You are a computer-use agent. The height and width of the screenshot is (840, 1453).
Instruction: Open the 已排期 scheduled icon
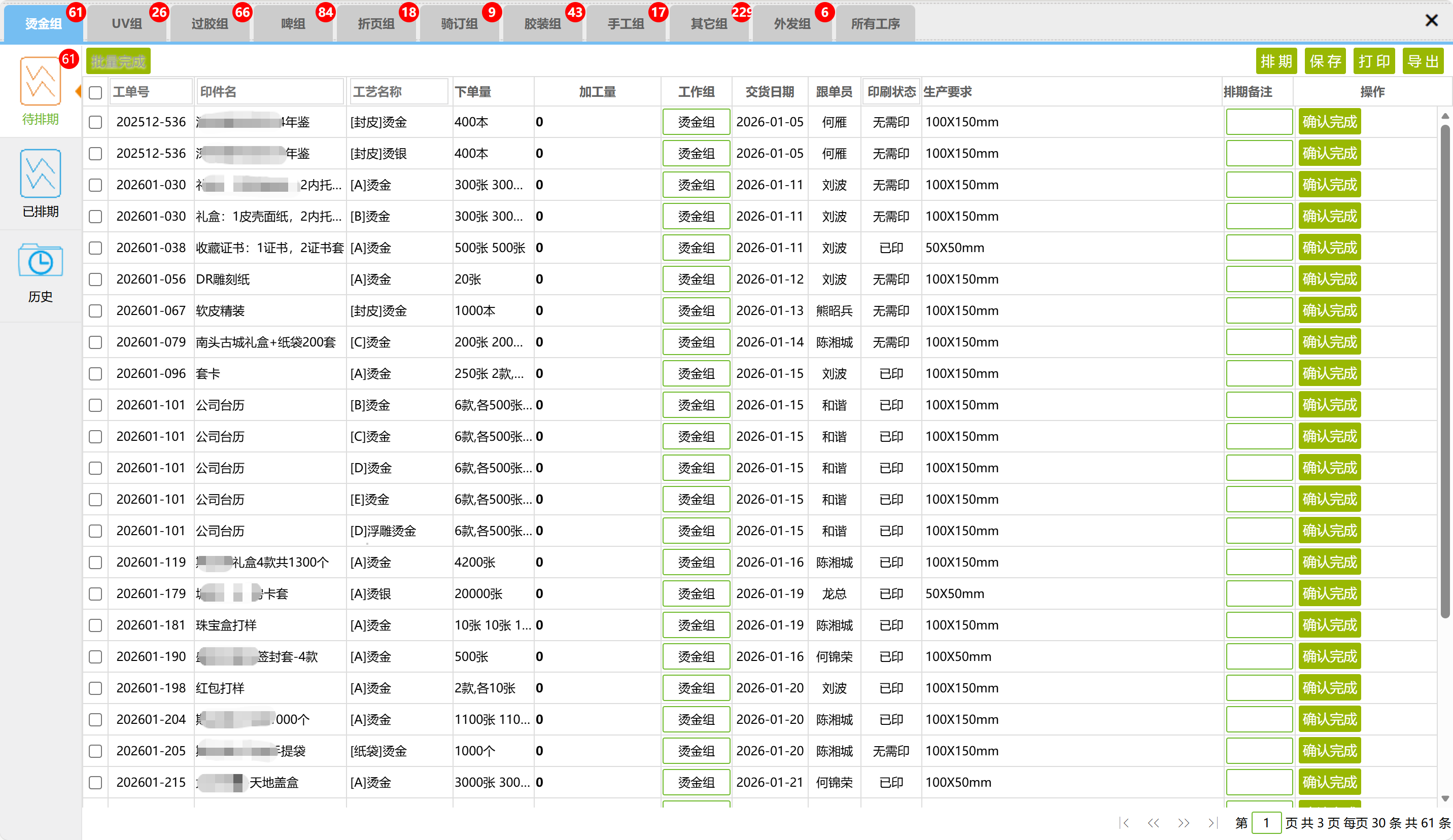[x=41, y=173]
